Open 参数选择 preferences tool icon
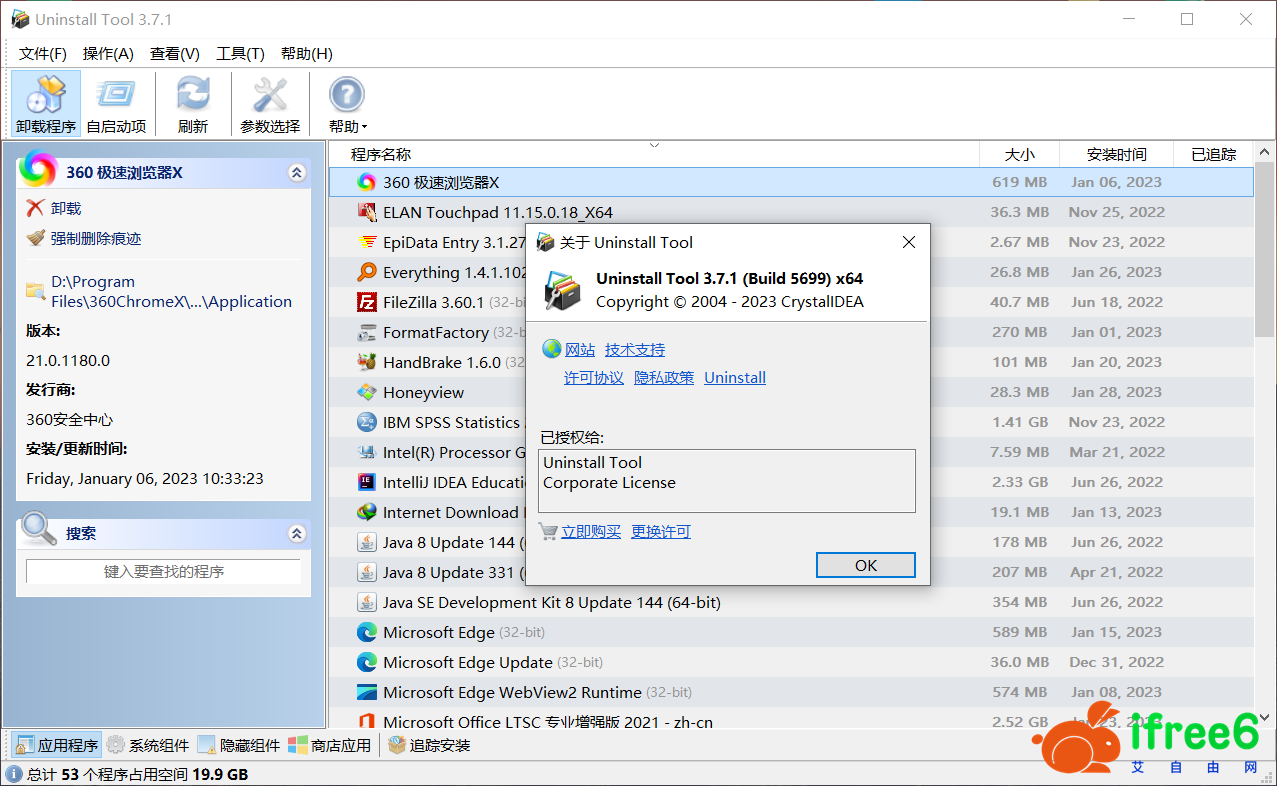Screen dimensions: 1277x786 269,104
